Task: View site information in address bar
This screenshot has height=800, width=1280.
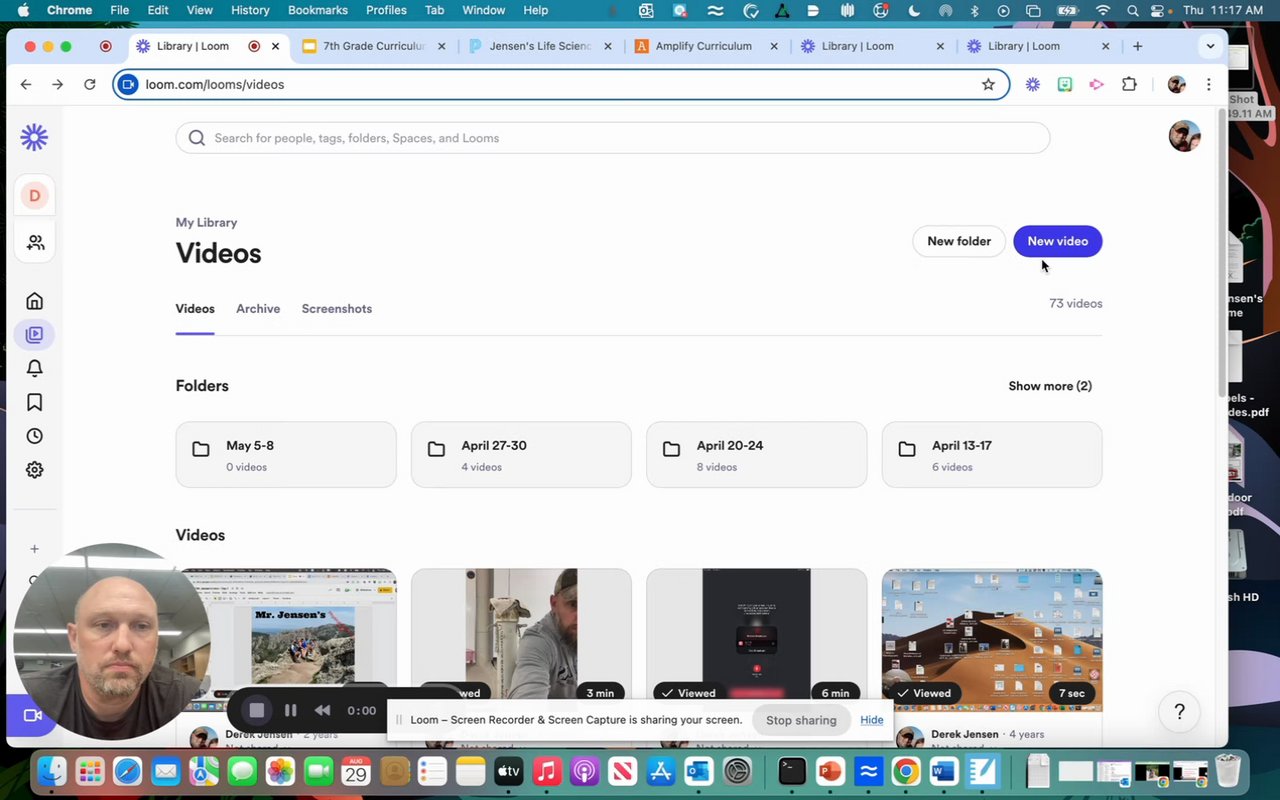Action: click(x=127, y=85)
